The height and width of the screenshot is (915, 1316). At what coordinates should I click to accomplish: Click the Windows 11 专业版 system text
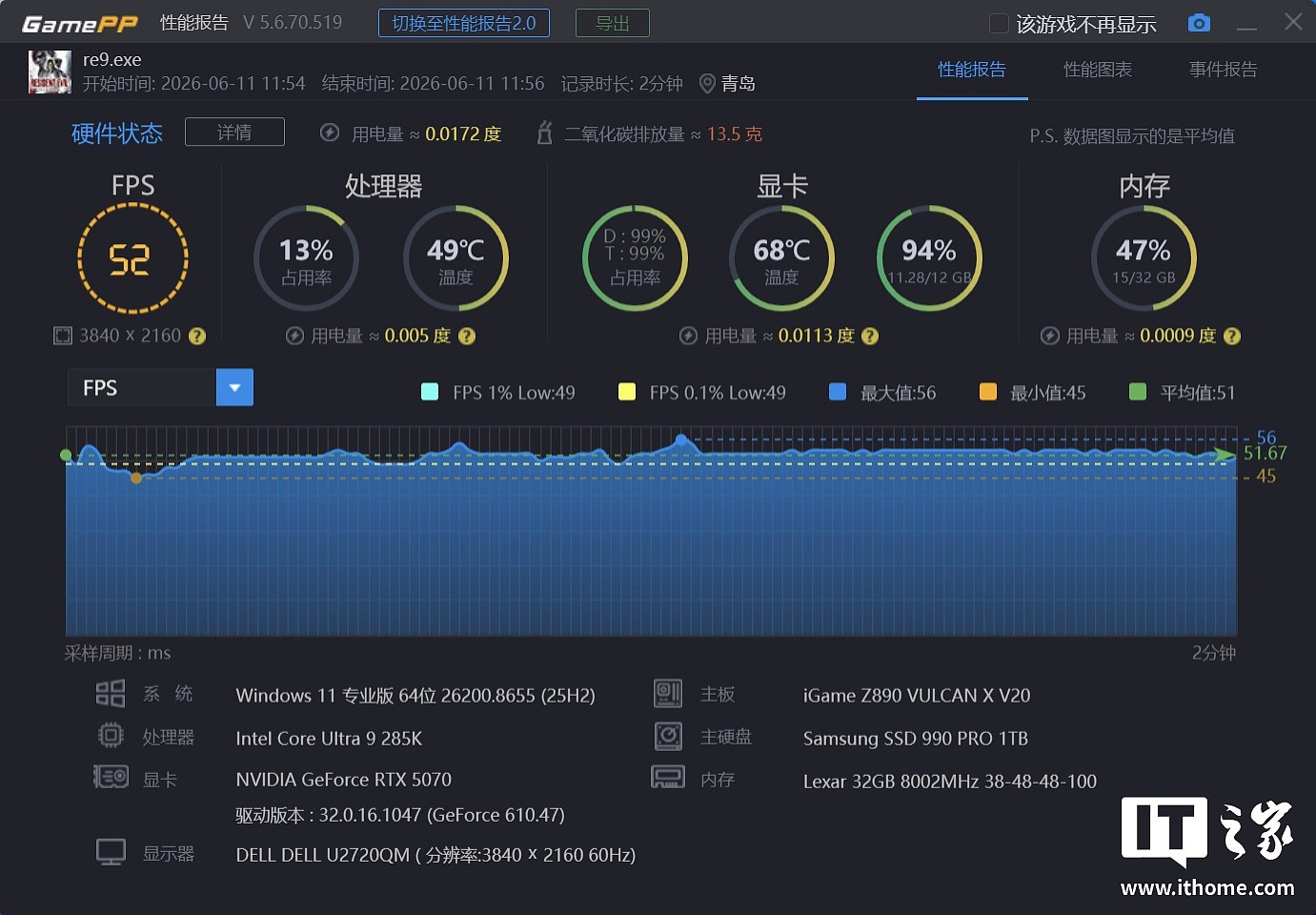tap(415, 696)
